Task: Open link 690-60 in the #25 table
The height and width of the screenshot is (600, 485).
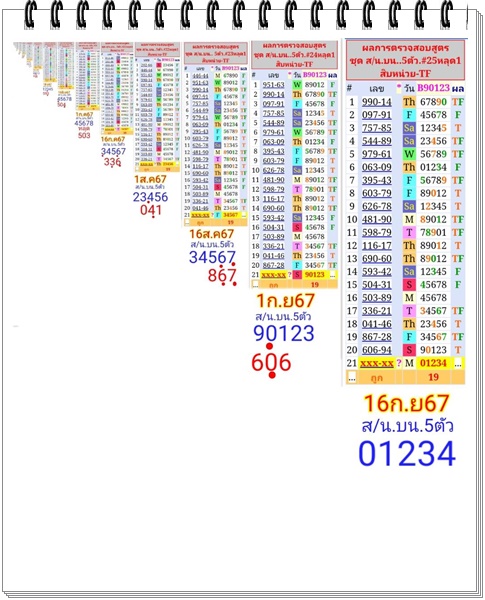Action: pos(377,258)
